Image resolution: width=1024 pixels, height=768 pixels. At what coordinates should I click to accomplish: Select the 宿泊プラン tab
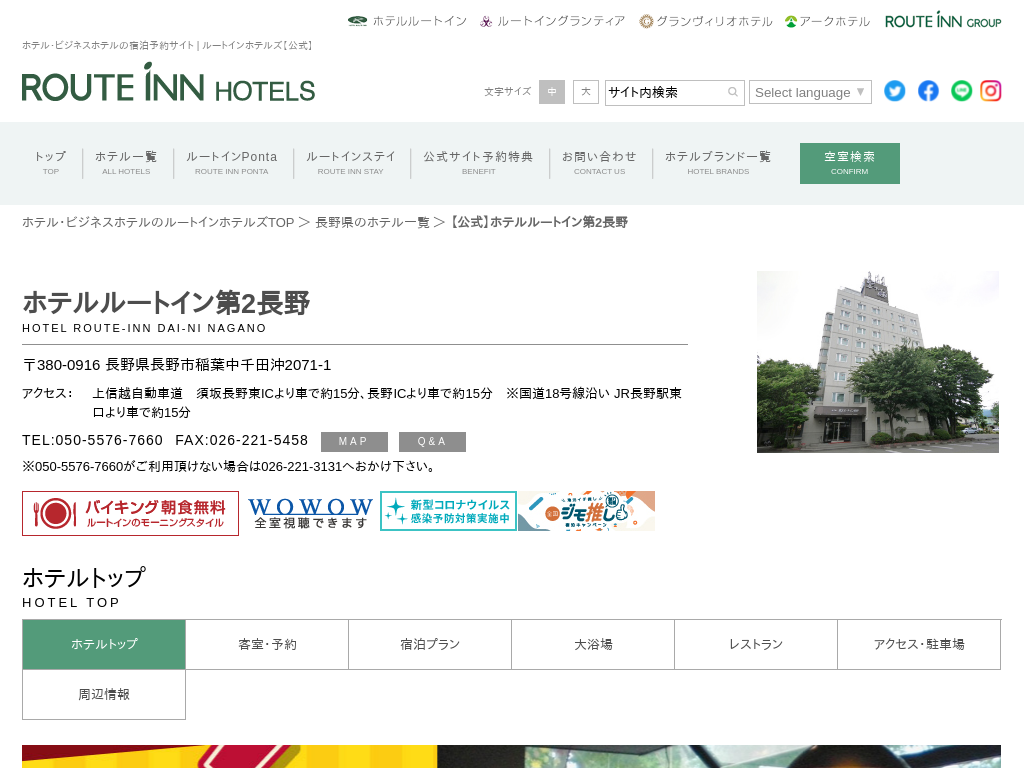click(430, 645)
